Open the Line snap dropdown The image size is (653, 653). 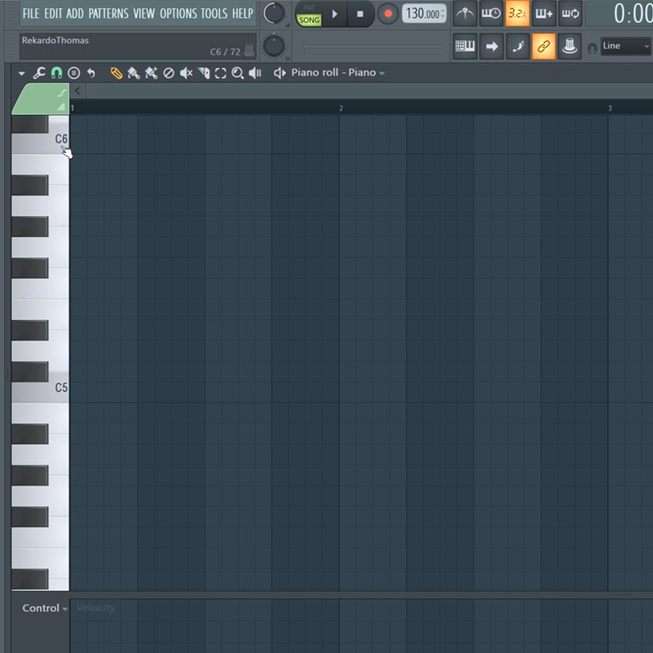626,46
